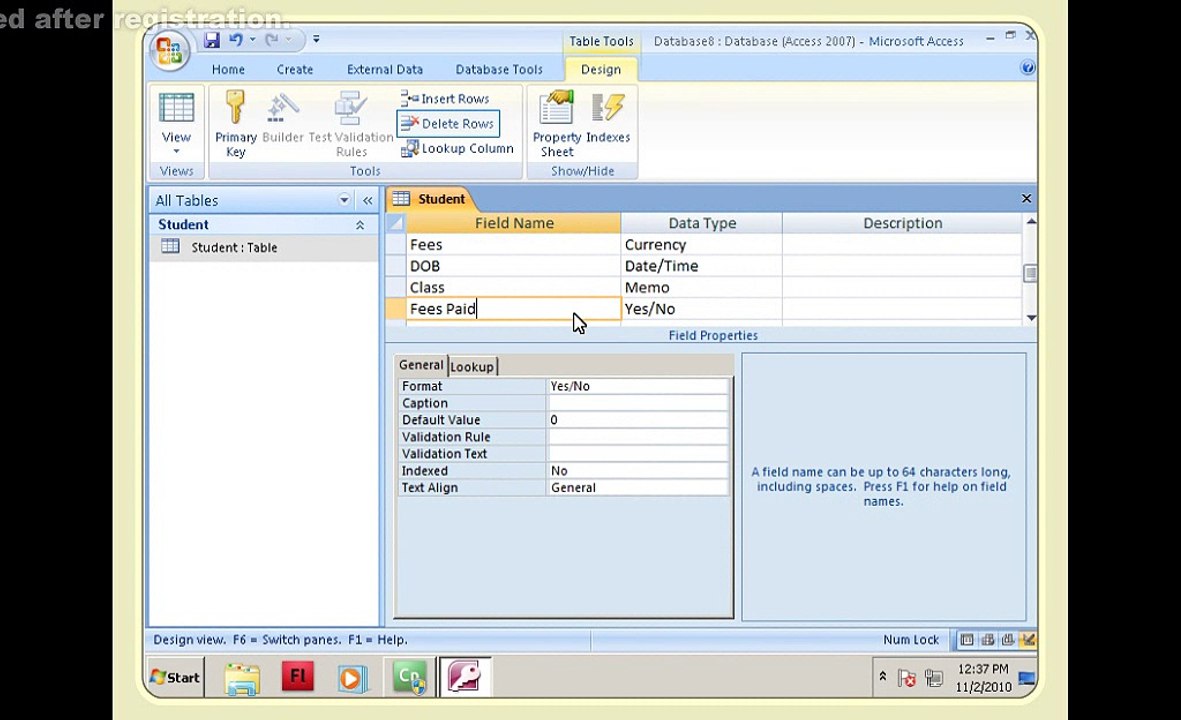Launch Flash from the taskbar
The height and width of the screenshot is (720, 1181).
pyautogui.click(x=298, y=676)
